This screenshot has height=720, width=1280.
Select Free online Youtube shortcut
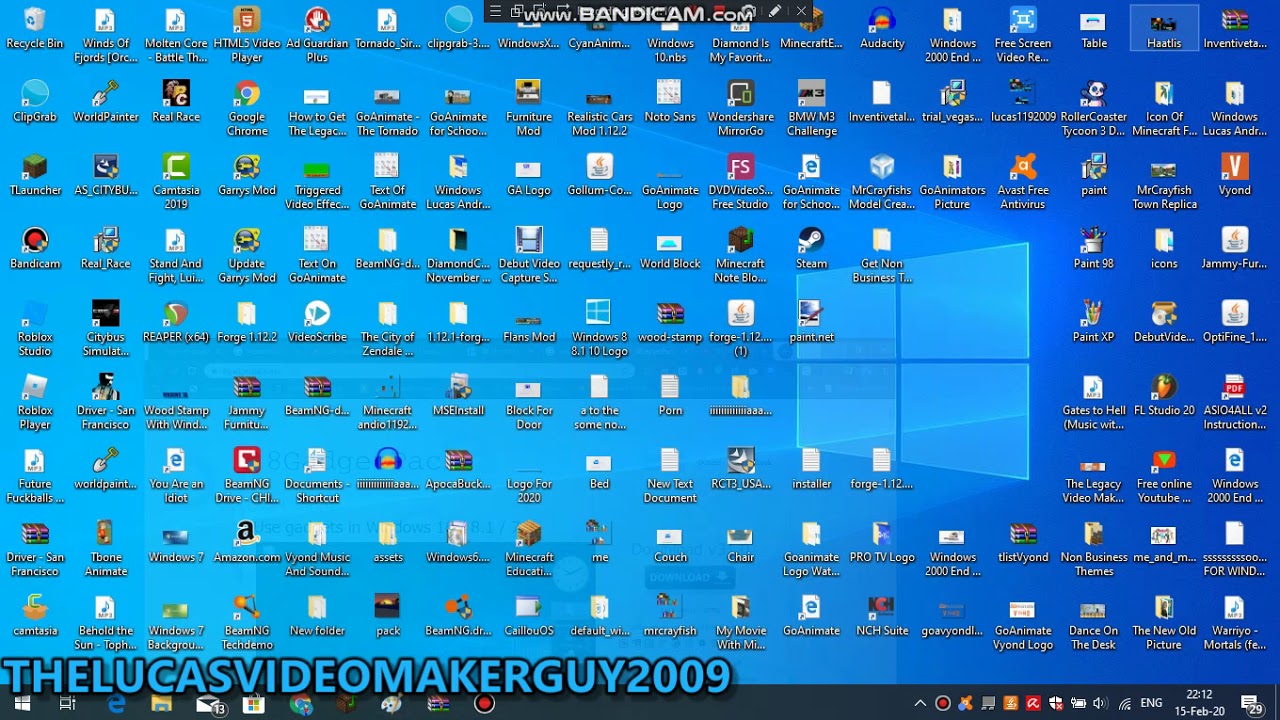click(x=1164, y=475)
